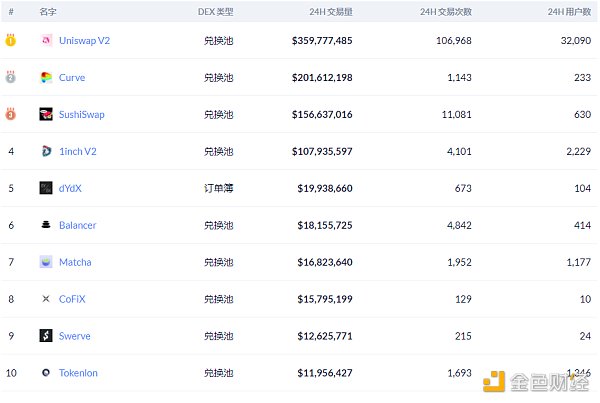Select the volume $19,938,660
Viewport: 600px width, 403px height.
[325, 188]
